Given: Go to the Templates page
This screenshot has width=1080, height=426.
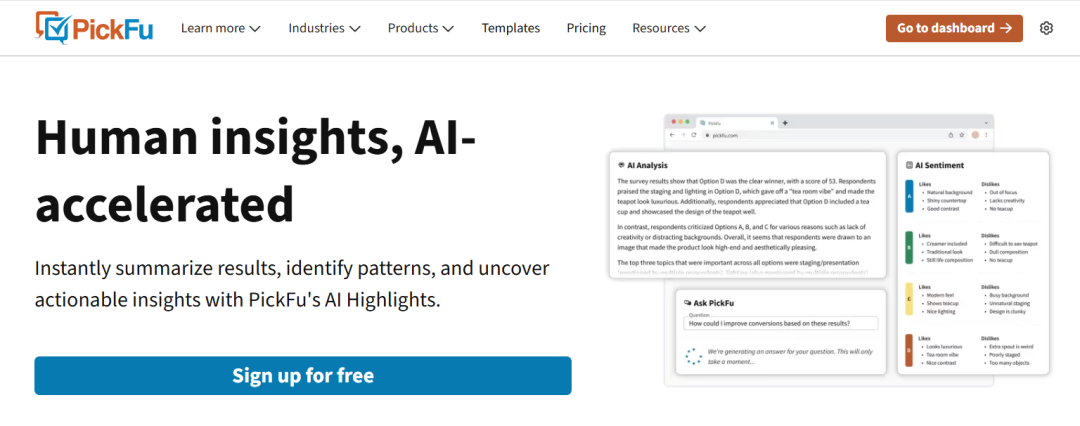Looking at the screenshot, I should (x=510, y=28).
